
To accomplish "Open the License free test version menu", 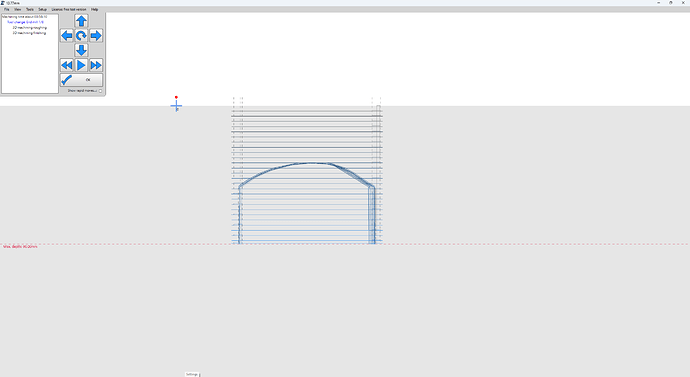I will pos(69,9).
